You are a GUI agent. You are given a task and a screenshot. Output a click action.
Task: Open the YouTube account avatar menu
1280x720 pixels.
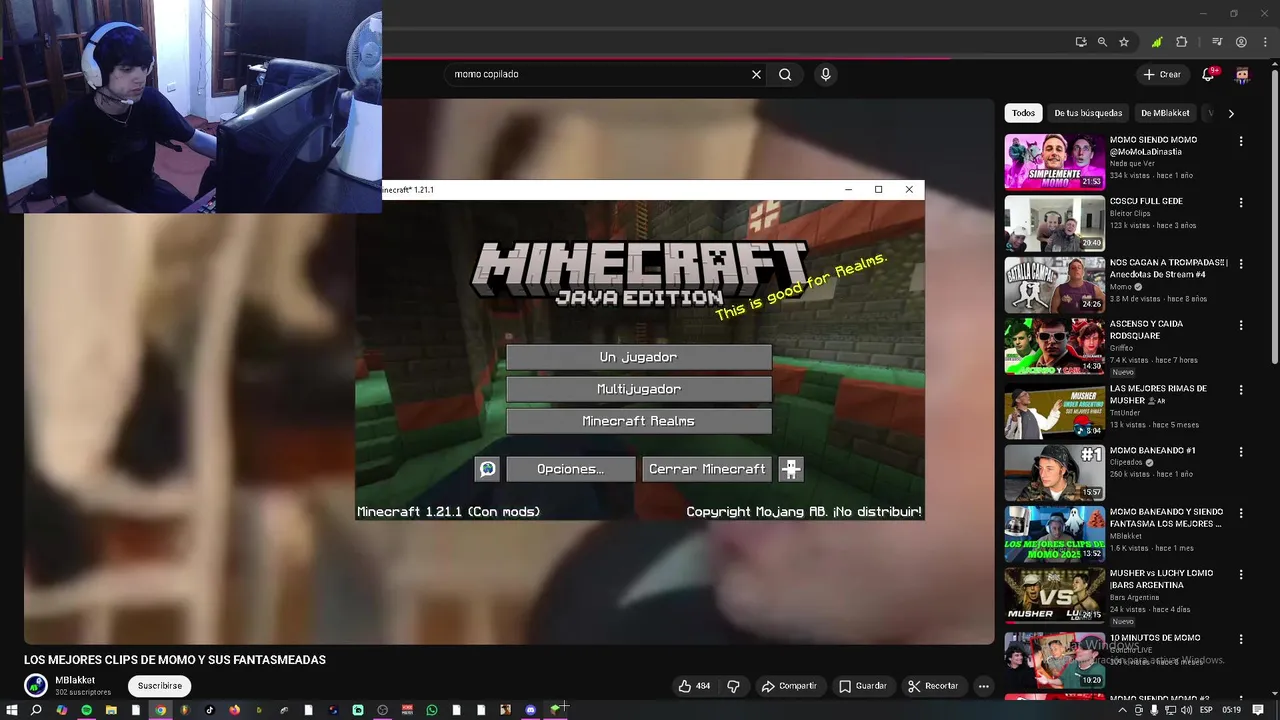(1242, 74)
